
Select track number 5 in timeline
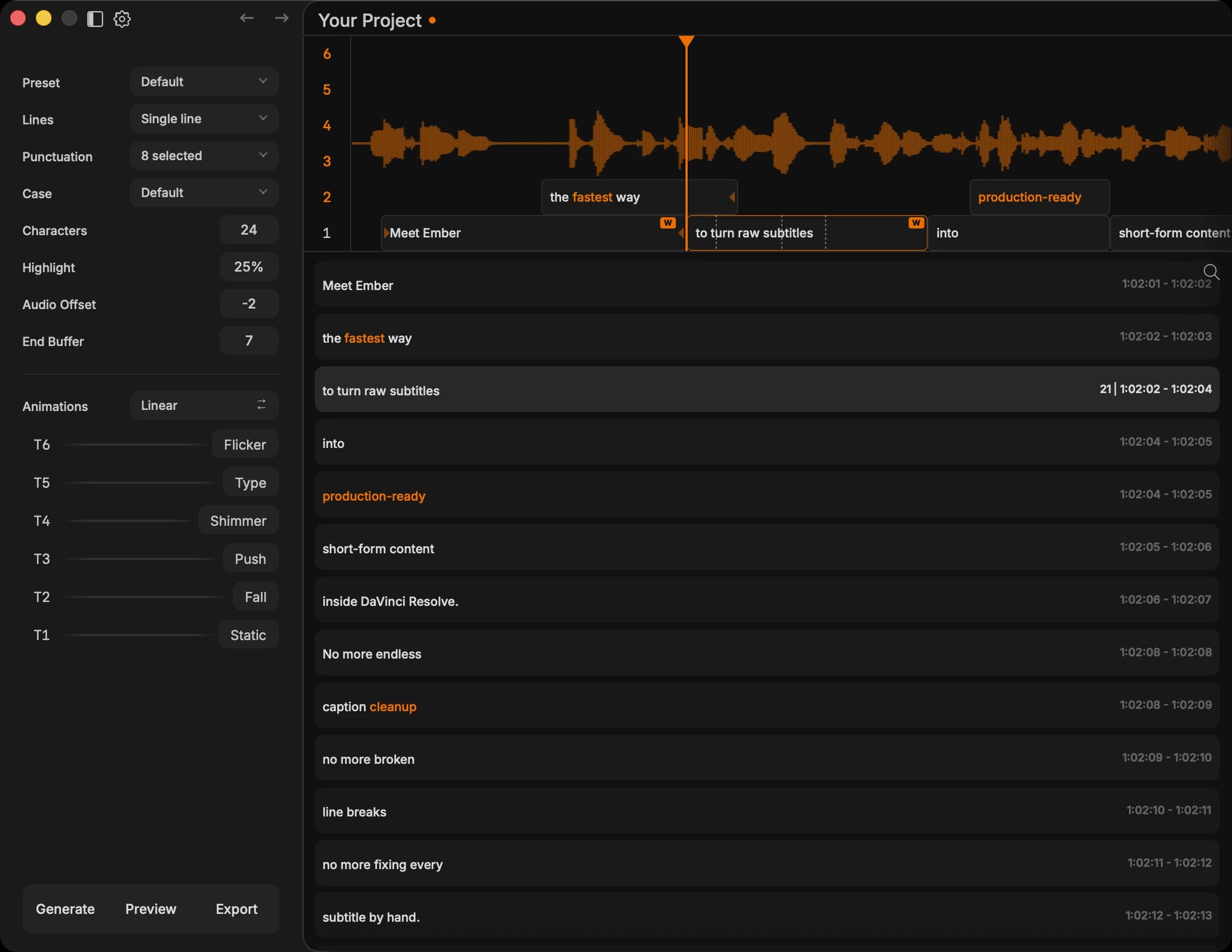tap(326, 90)
